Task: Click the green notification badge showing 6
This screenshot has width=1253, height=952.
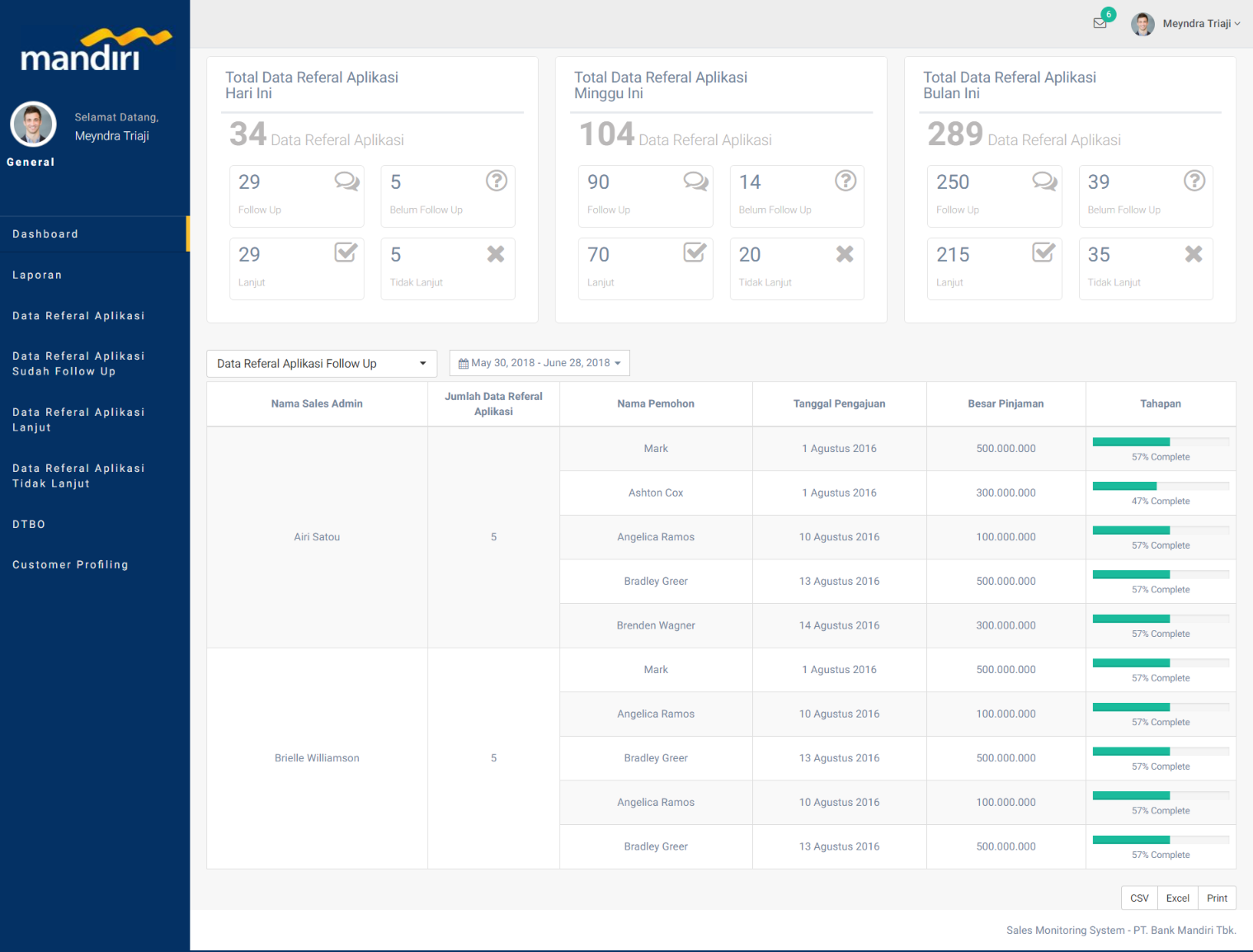Action: point(1109,14)
